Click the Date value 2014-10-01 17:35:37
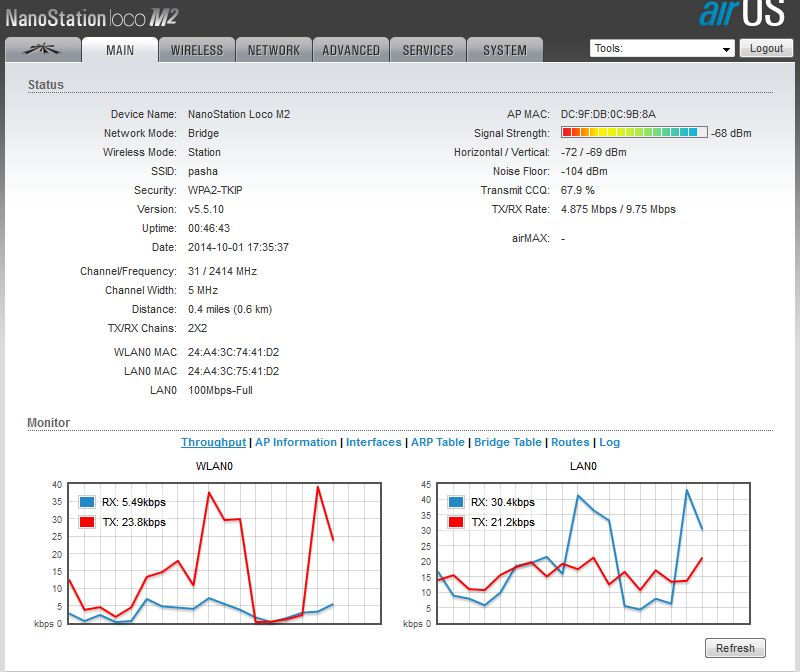Screen dimensions: 800x672 238,247
